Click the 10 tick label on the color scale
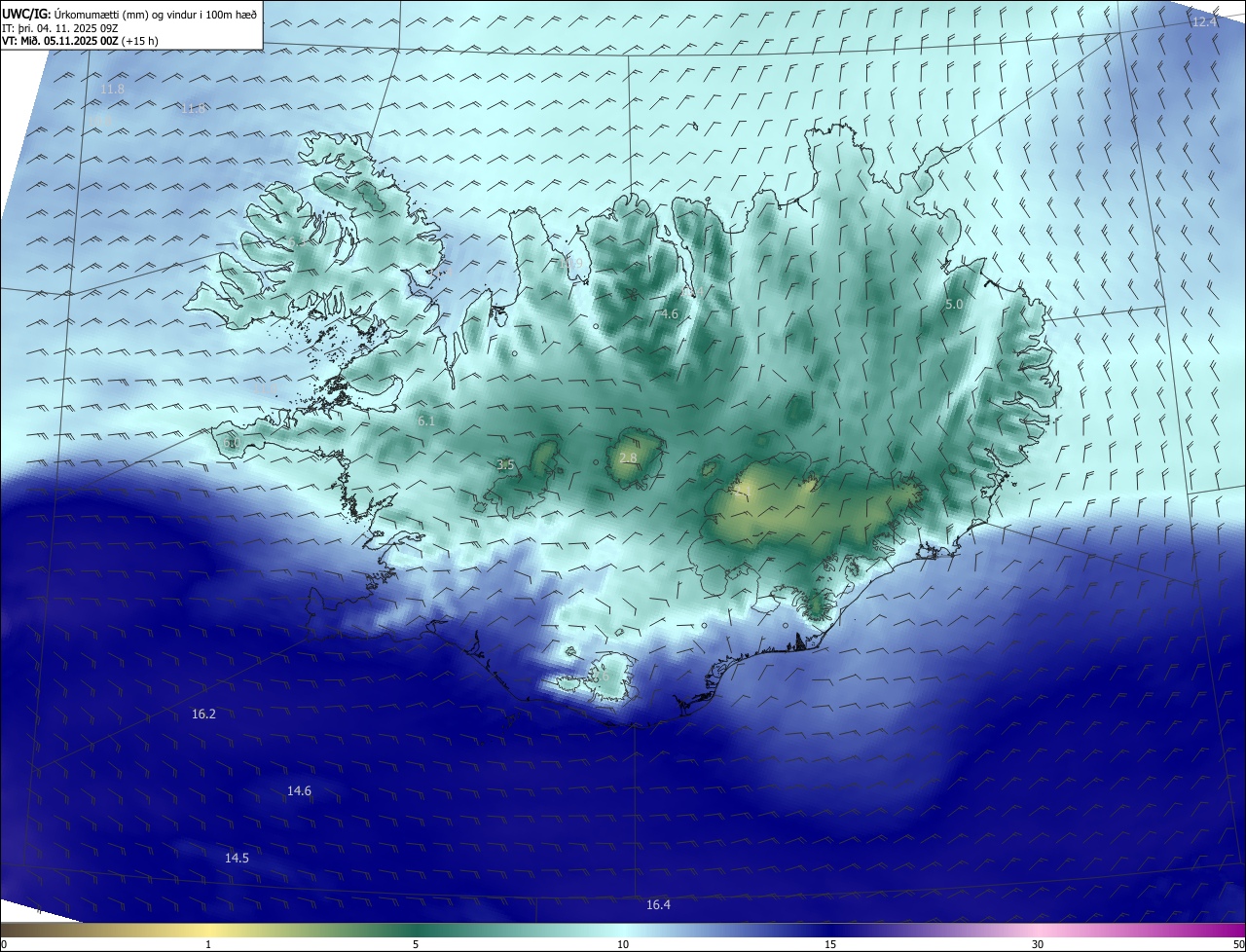Viewport: 1246px width, 952px height. click(623, 944)
